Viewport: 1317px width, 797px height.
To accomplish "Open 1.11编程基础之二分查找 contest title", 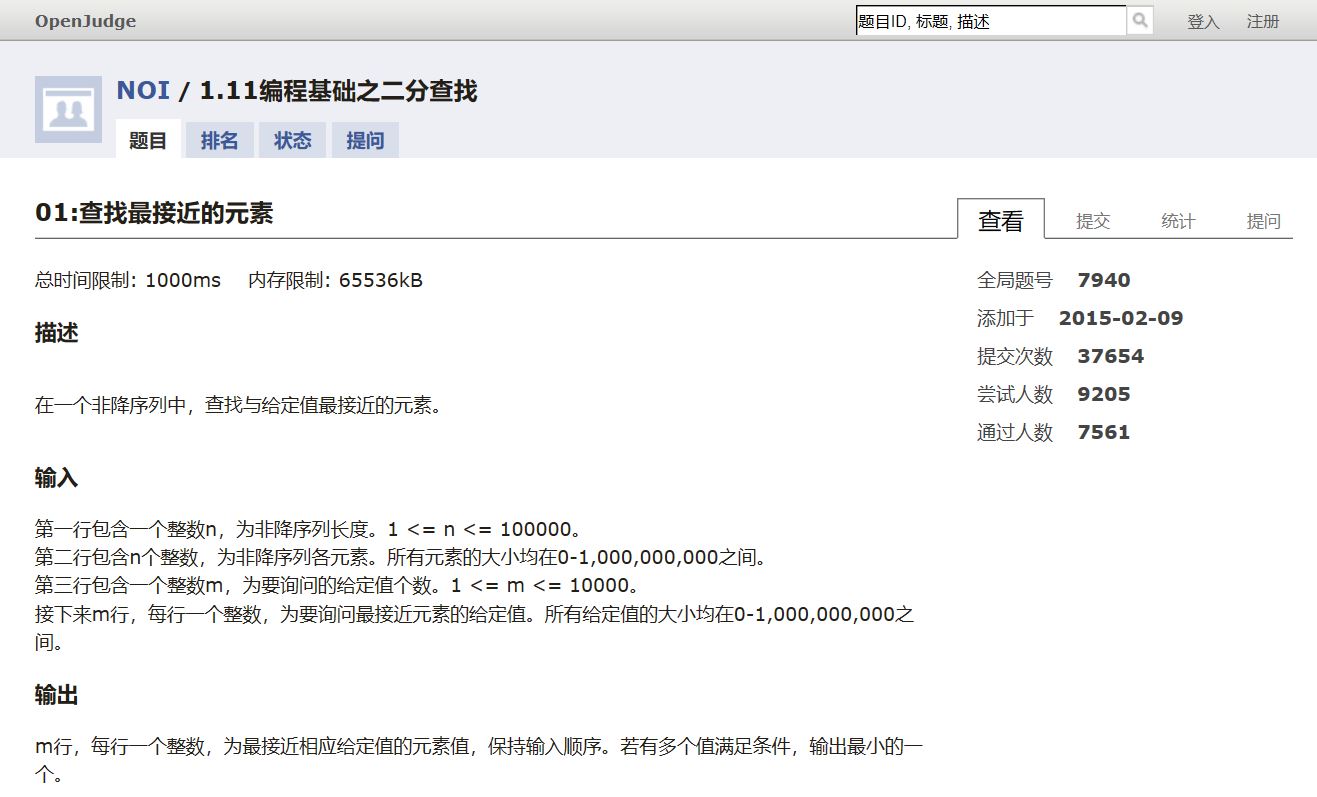I will tap(339, 91).
